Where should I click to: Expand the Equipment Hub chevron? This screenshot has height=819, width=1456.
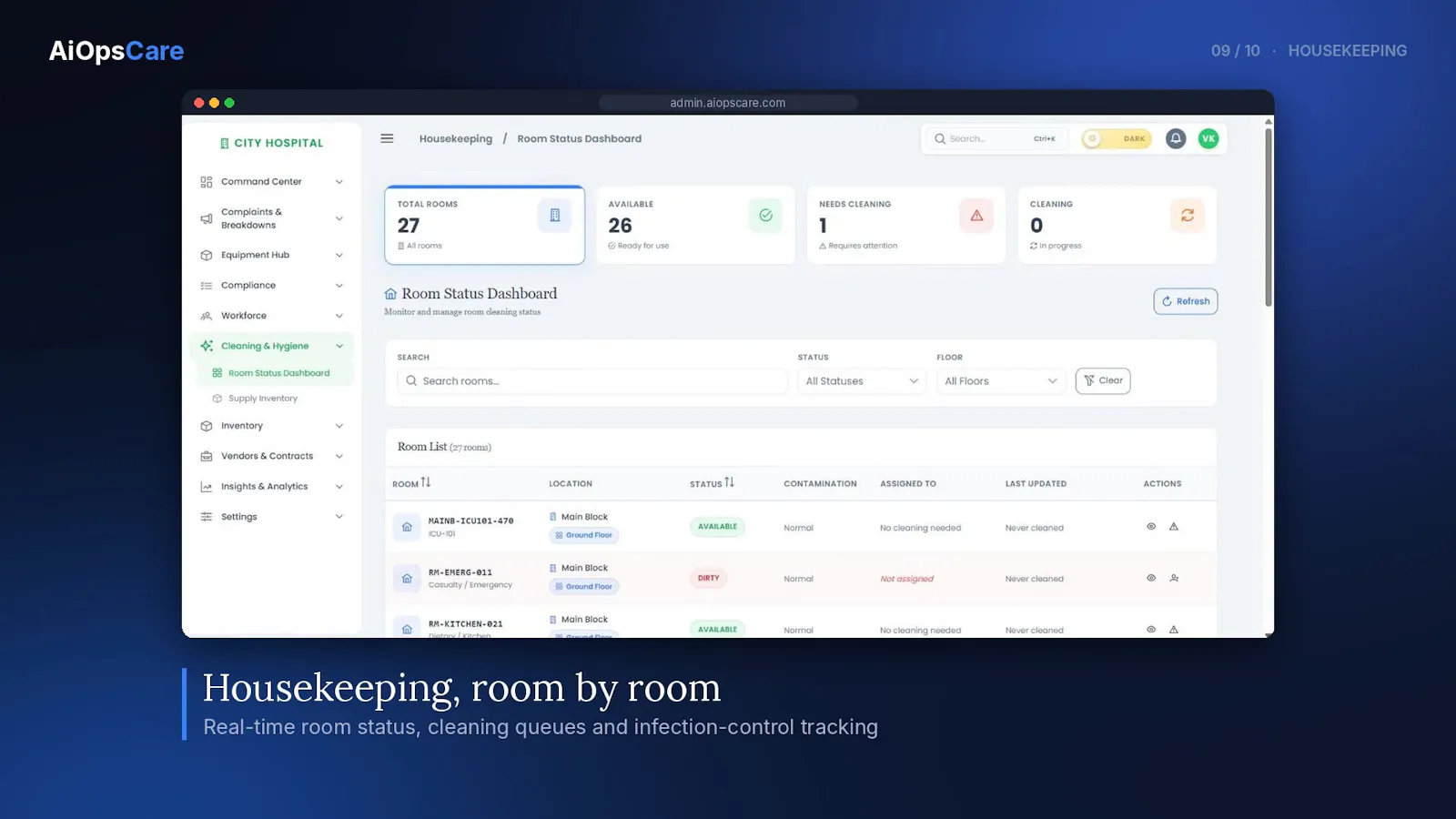(339, 256)
